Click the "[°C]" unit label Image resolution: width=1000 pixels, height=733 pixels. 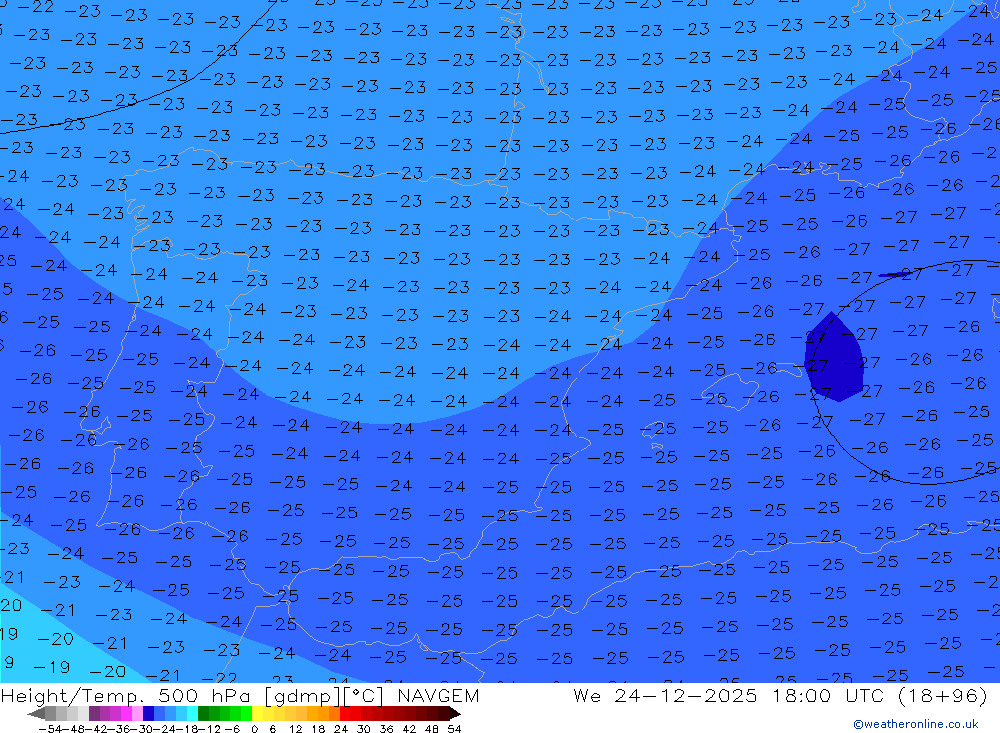[x=363, y=696]
